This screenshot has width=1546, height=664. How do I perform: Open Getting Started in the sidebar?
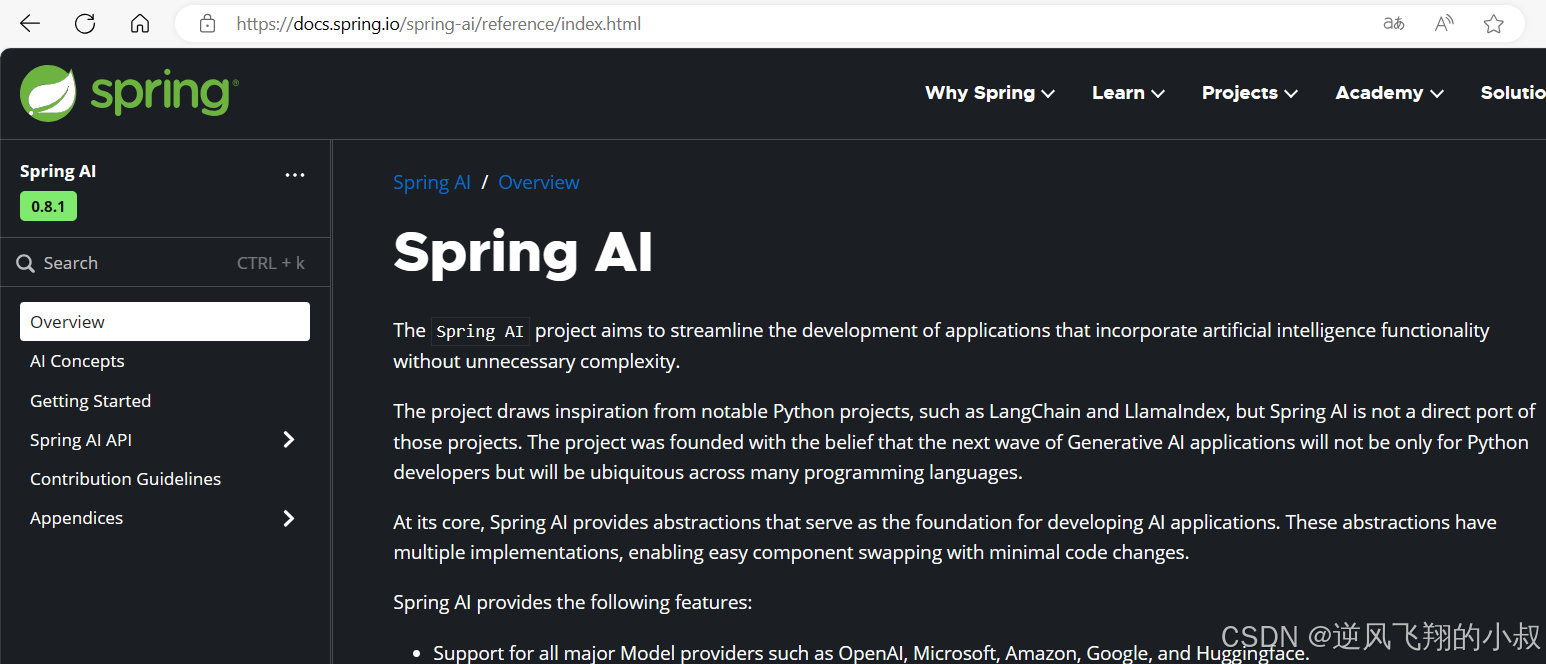pos(90,401)
